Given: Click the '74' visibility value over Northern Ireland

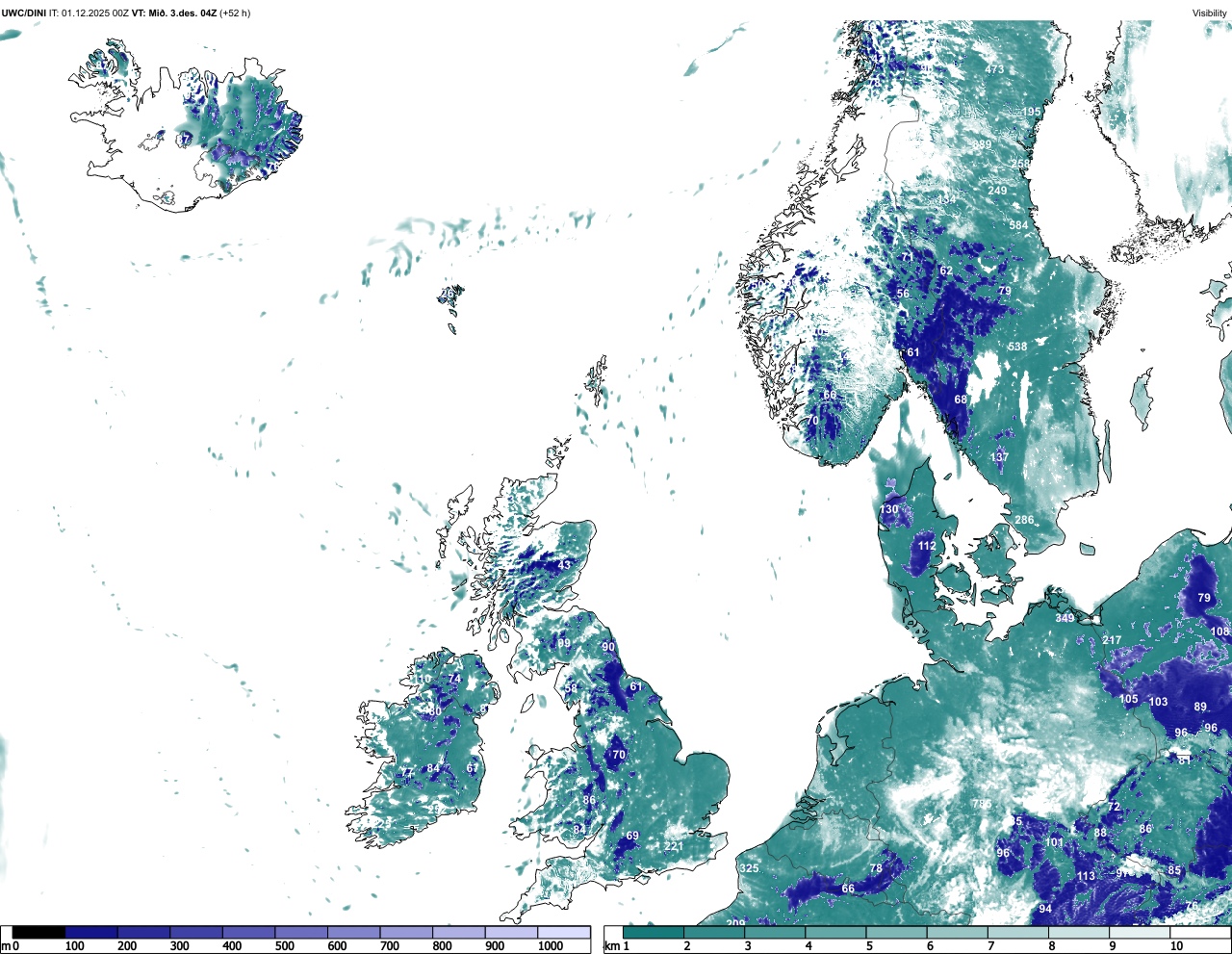Looking at the screenshot, I should tap(455, 679).
